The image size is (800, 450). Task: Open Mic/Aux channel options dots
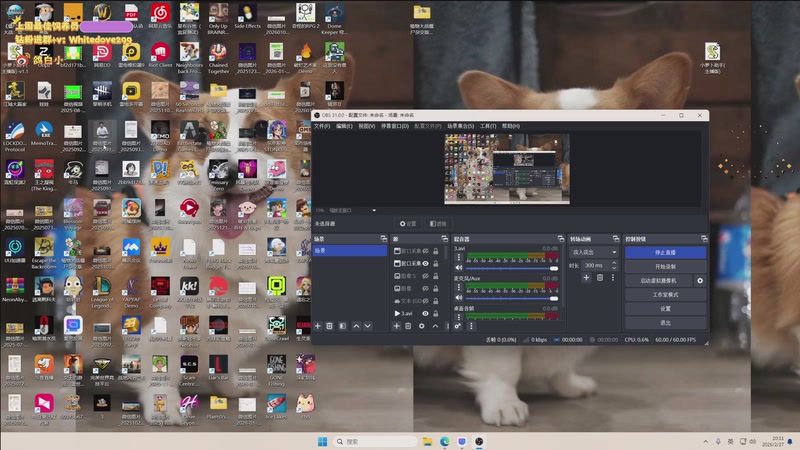(x=459, y=287)
